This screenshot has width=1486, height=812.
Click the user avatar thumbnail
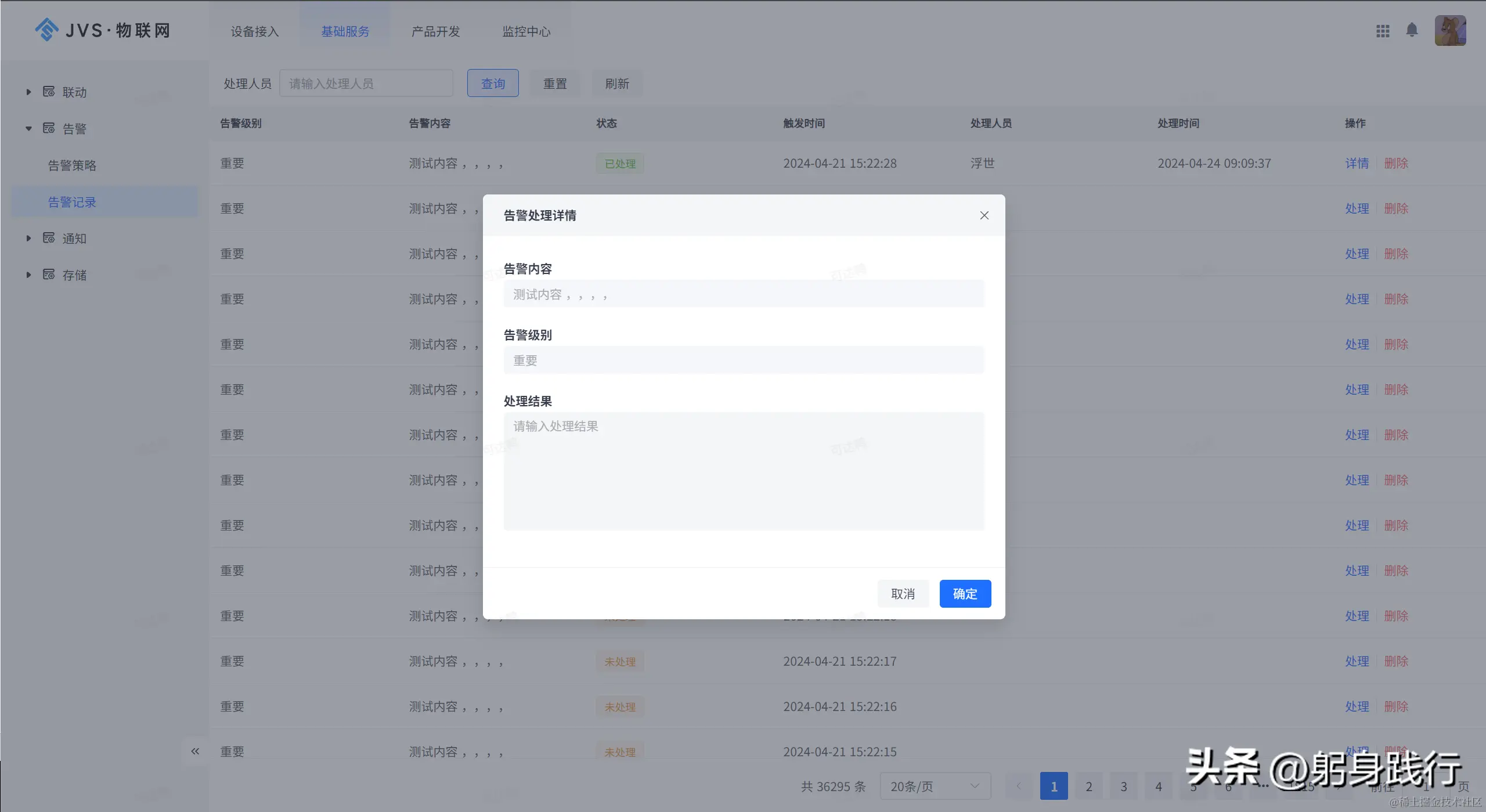pyautogui.click(x=1450, y=30)
